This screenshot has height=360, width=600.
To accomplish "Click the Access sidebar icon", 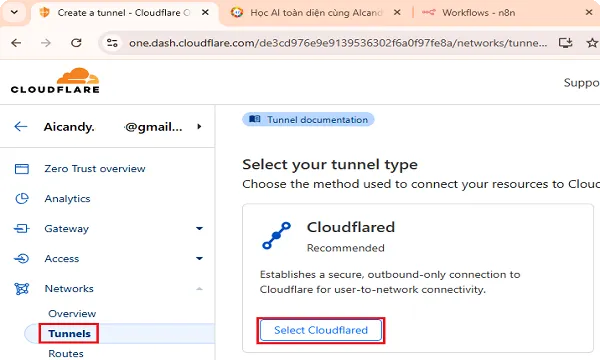I will (21, 259).
